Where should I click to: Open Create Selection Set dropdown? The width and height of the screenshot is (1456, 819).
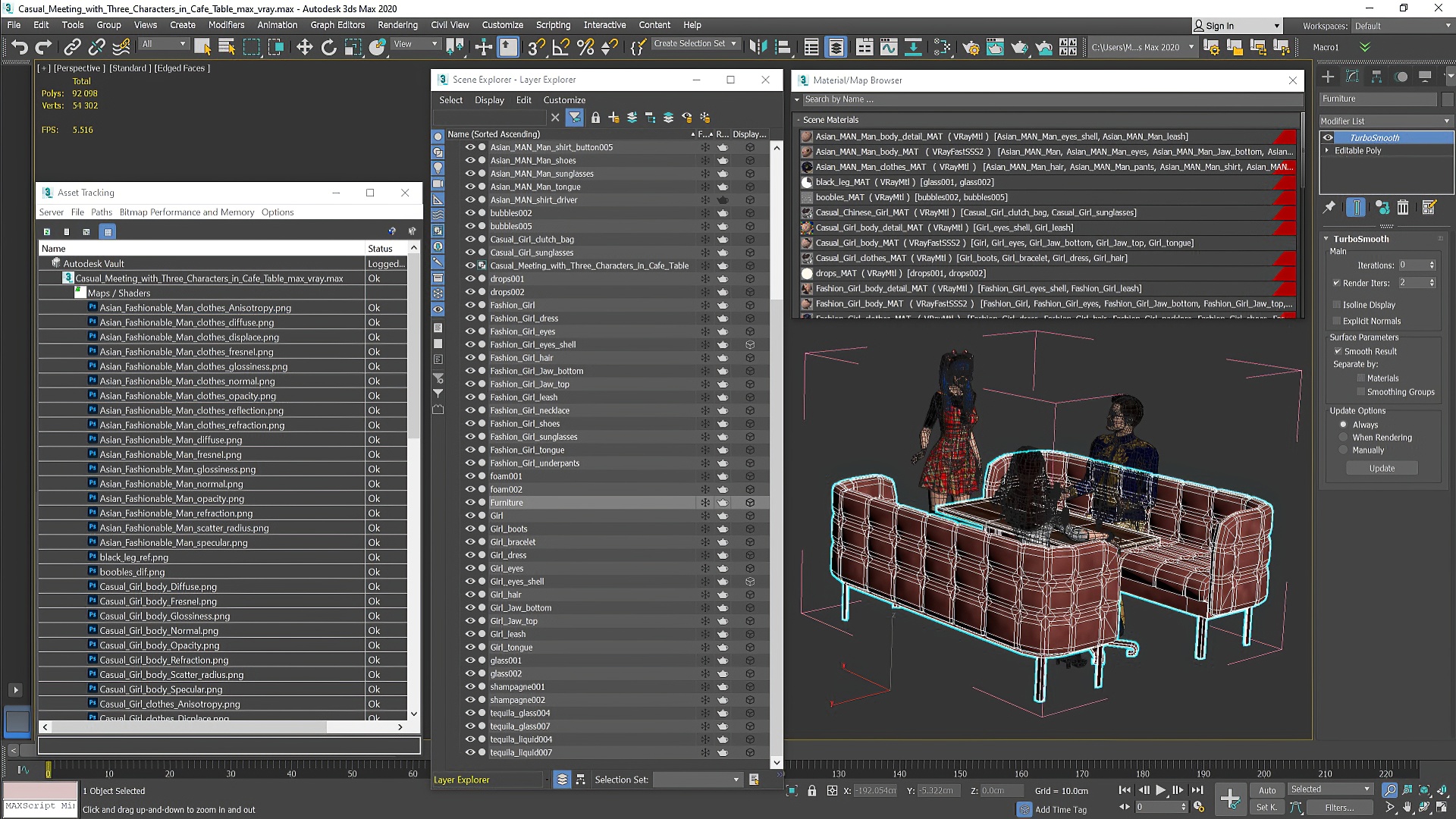695,44
